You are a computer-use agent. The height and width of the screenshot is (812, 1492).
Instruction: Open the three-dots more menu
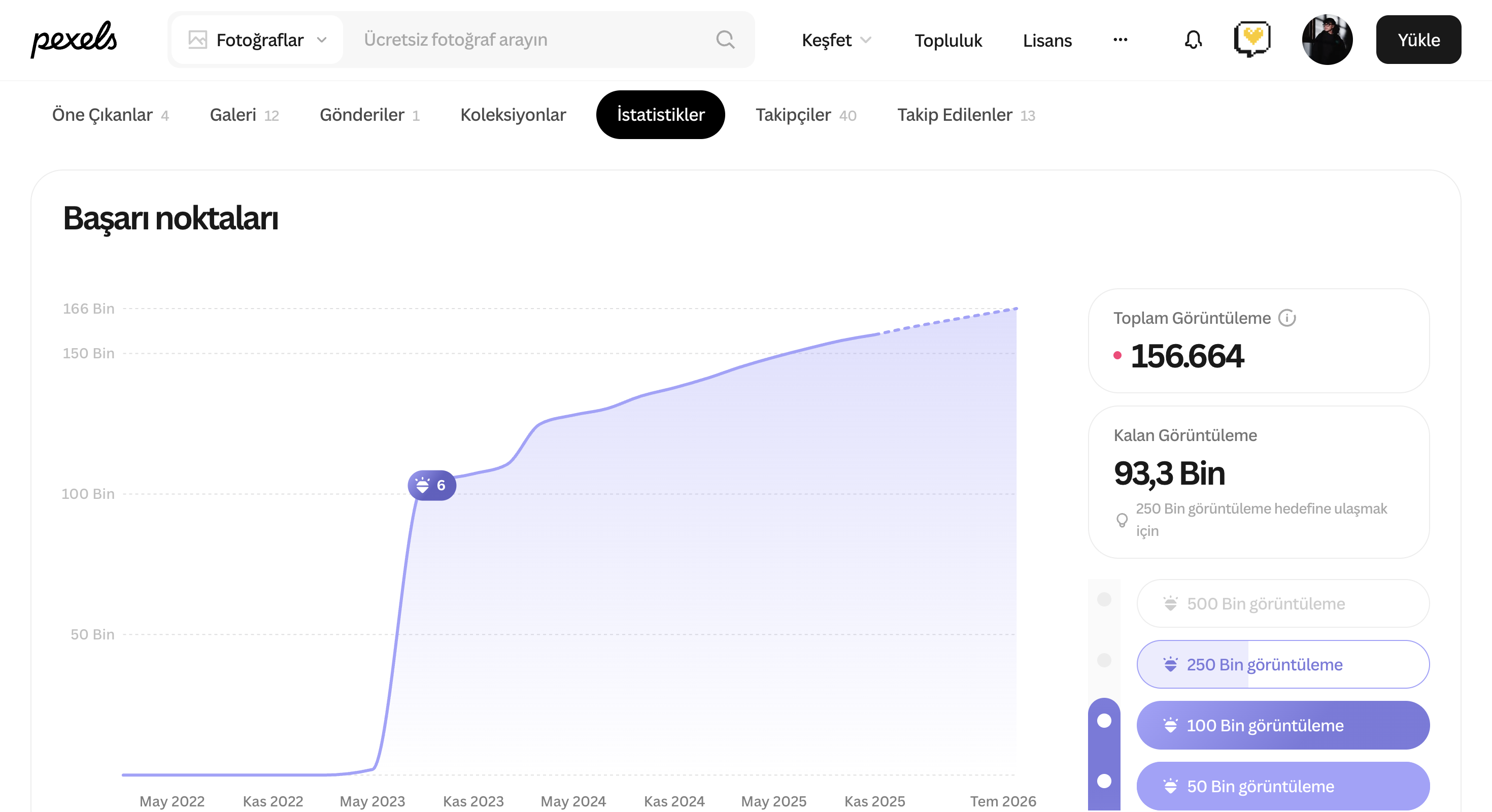point(1120,40)
